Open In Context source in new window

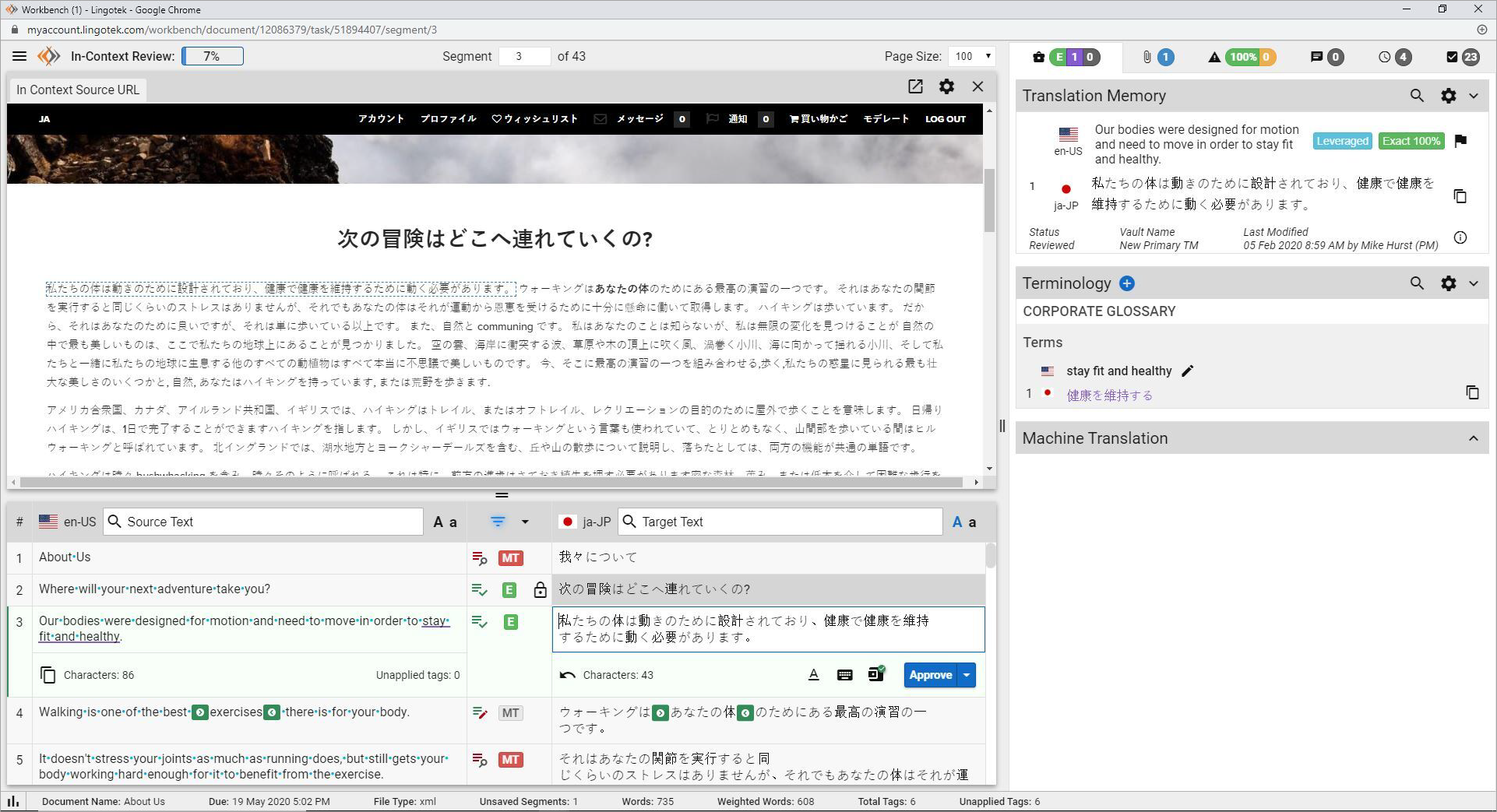915,86
